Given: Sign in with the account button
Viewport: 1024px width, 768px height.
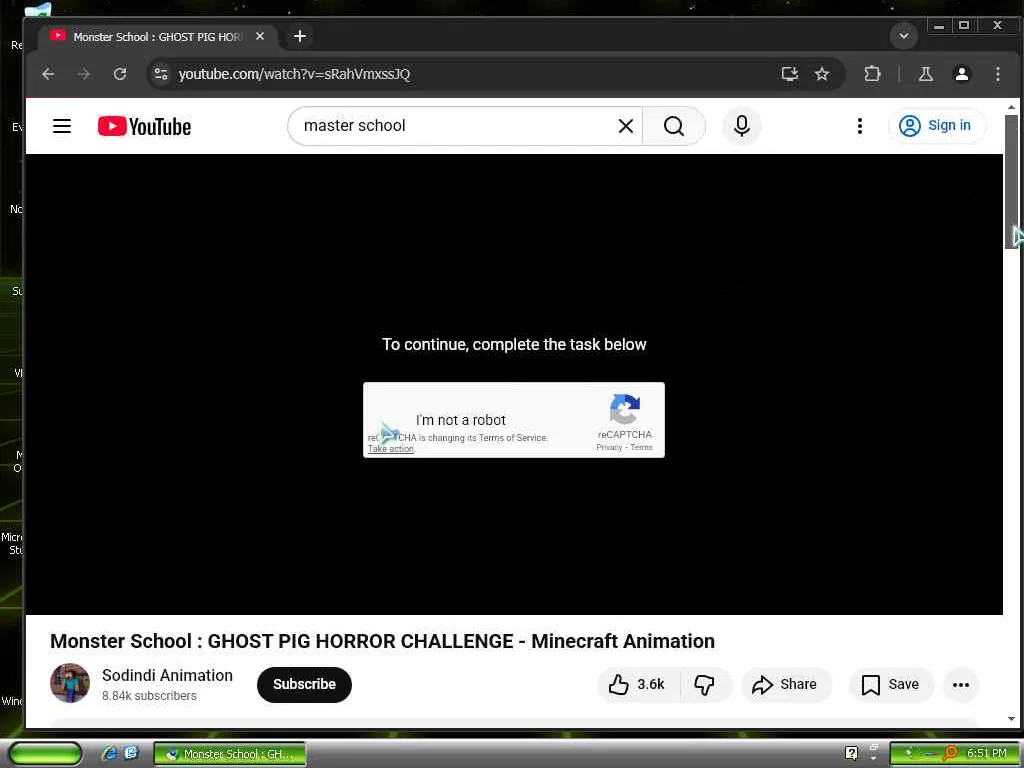Looking at the screenshot, I should (x=936, y=125).
